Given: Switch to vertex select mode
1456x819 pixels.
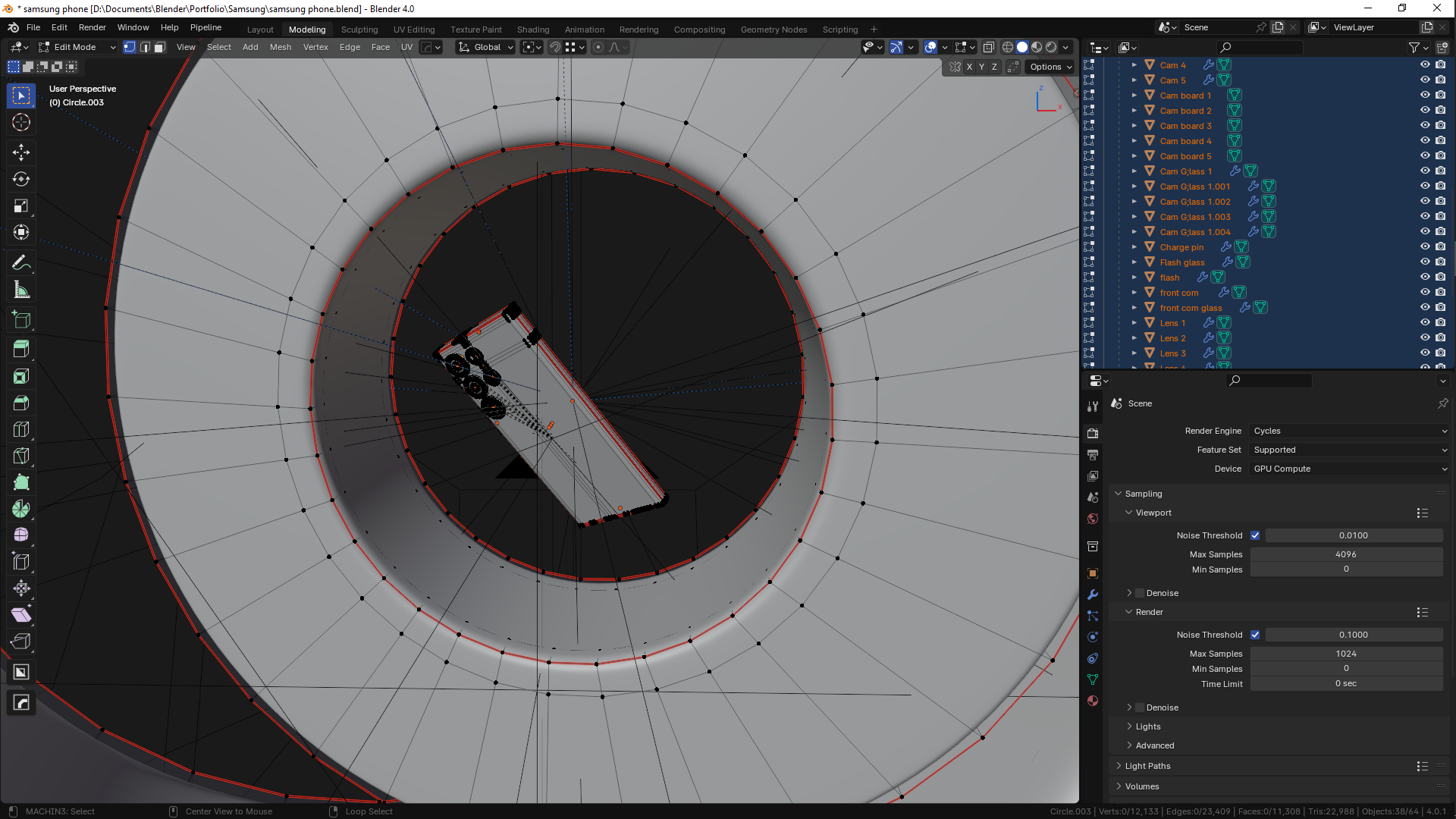Looking at the screenshot, I should [x=130, y=47].
